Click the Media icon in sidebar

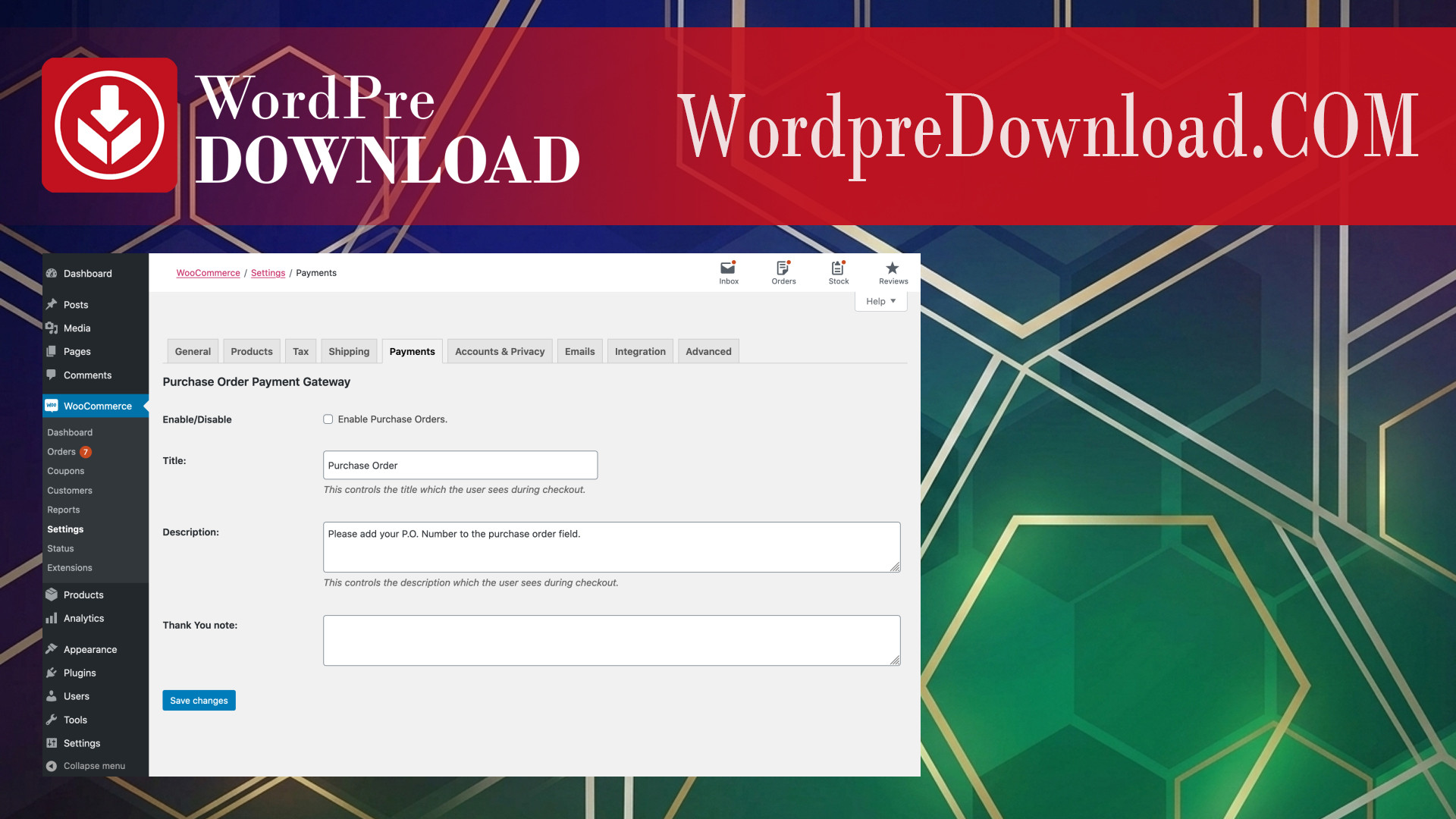tap(52, 328)
